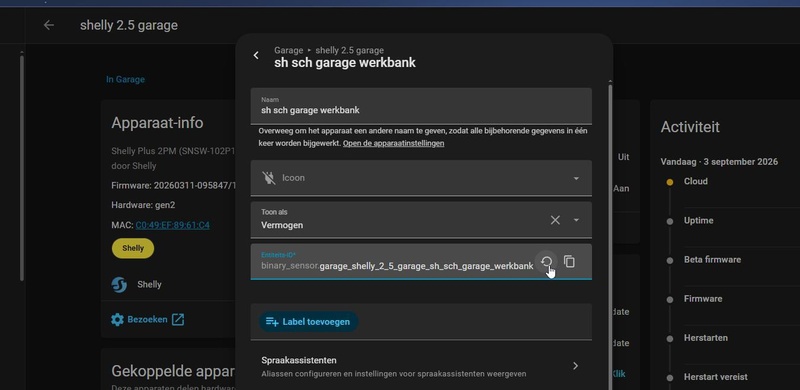Select the 'Vandaag · 3 september 2026' date
The image size is (800, 390).
tap(719, 162)
